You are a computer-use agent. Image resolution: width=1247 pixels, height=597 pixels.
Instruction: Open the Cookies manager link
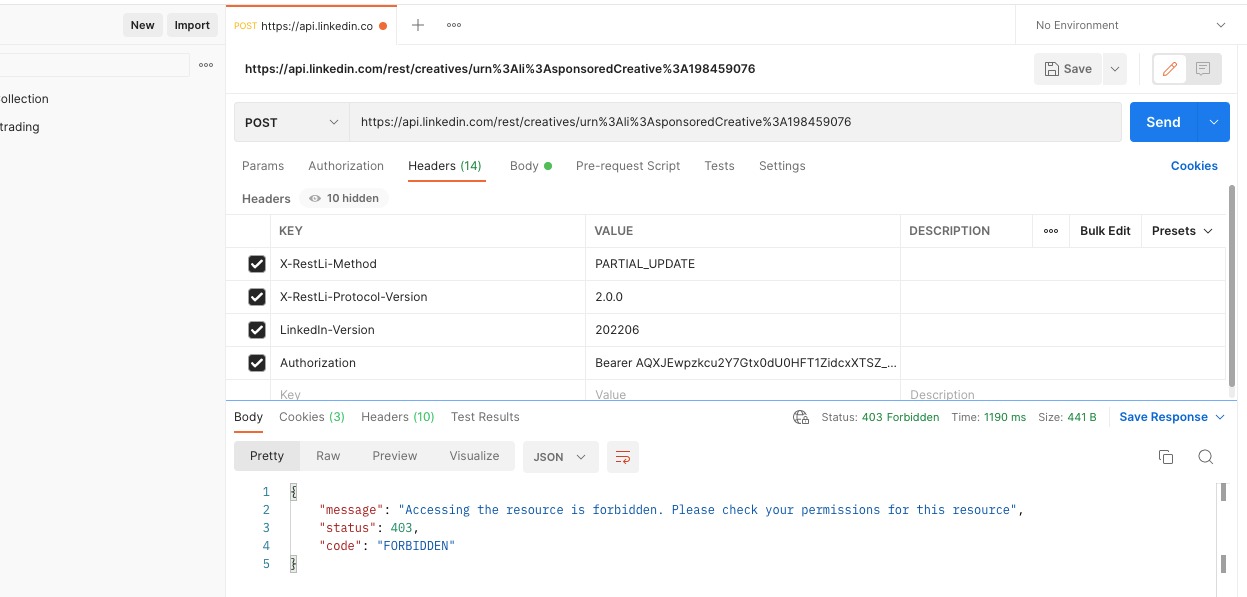click(1194, 165)
